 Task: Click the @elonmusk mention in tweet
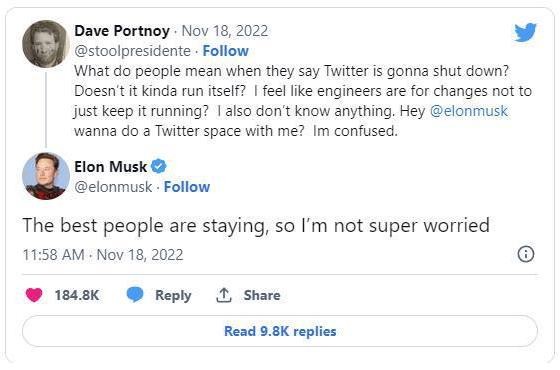[x=469, y=111]
